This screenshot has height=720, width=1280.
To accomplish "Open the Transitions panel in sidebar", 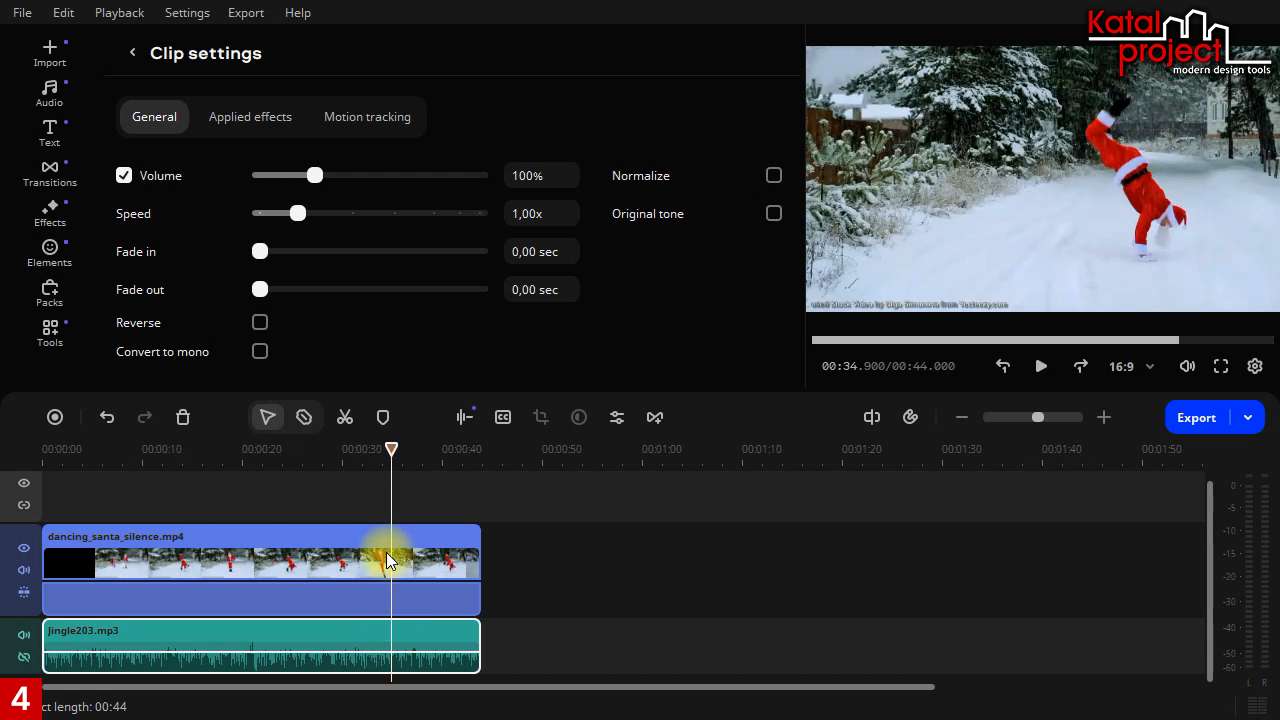I will pos(49,173).
